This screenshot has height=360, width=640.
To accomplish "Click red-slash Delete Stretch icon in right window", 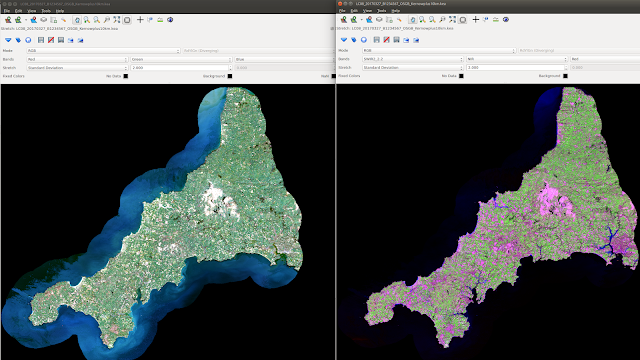I will point(386,40).
